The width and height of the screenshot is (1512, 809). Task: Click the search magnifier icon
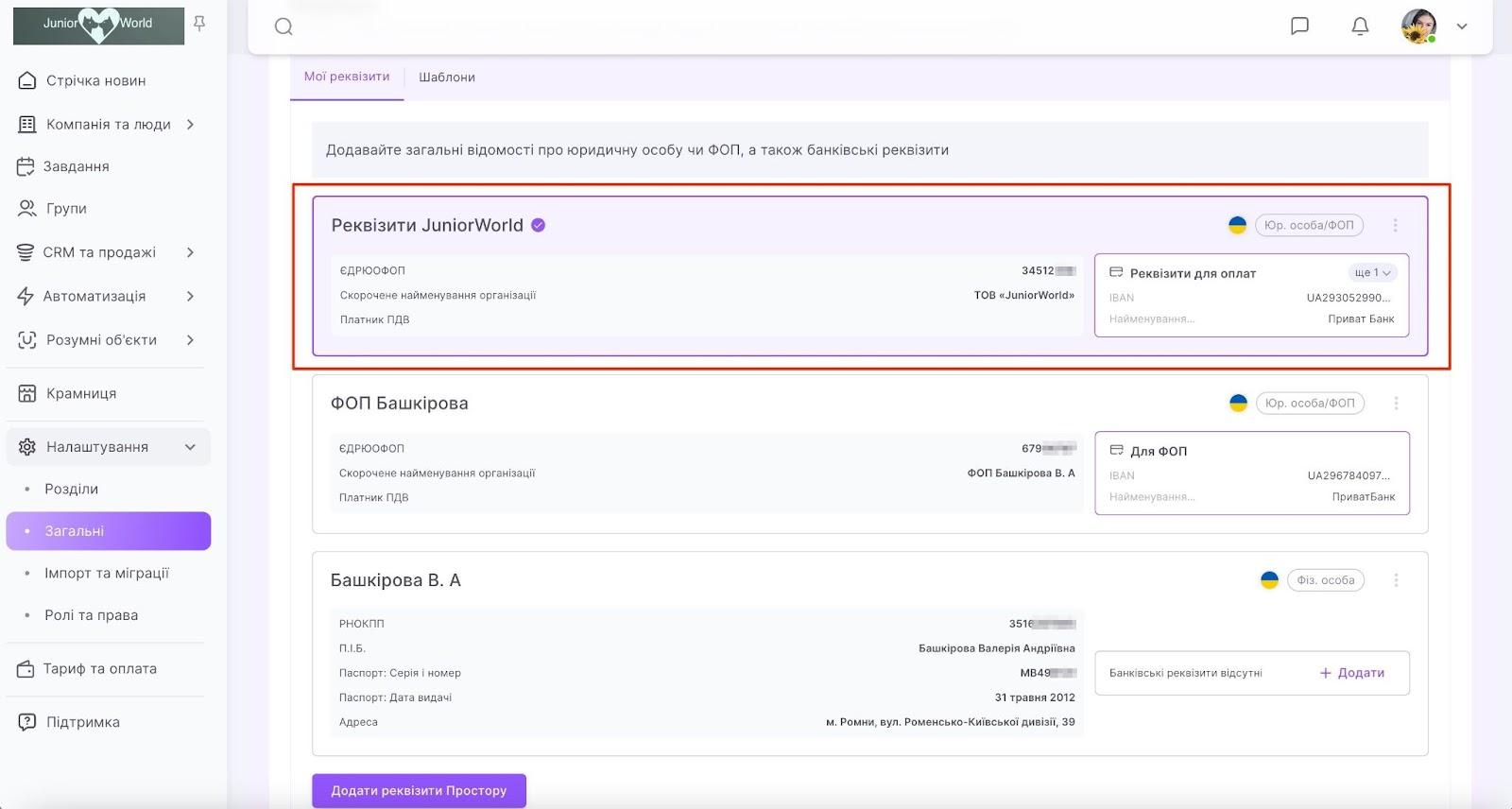click(283, 26)
